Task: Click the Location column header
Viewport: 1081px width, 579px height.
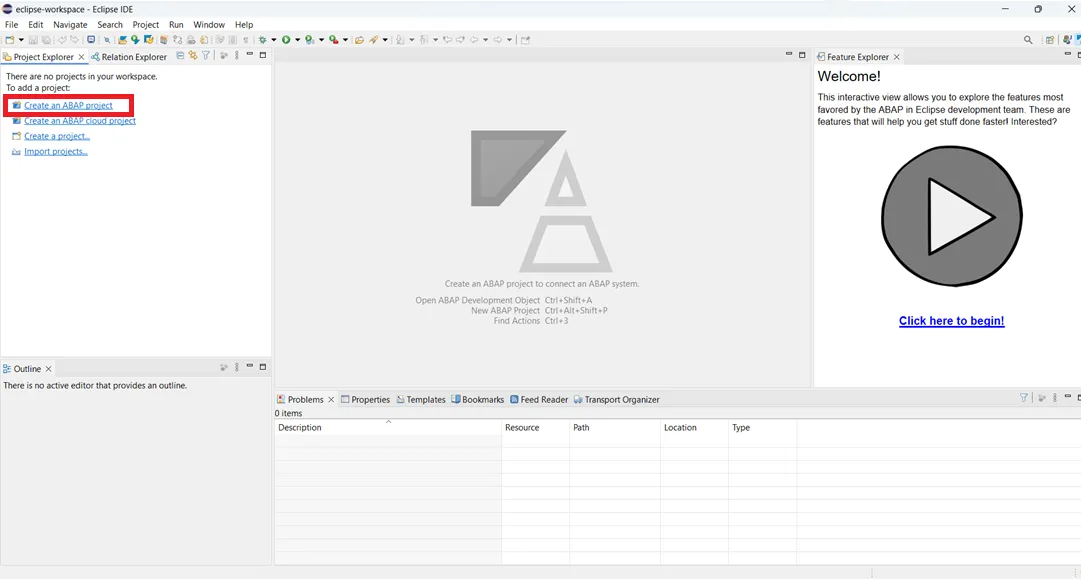Action: pos(694,427)
